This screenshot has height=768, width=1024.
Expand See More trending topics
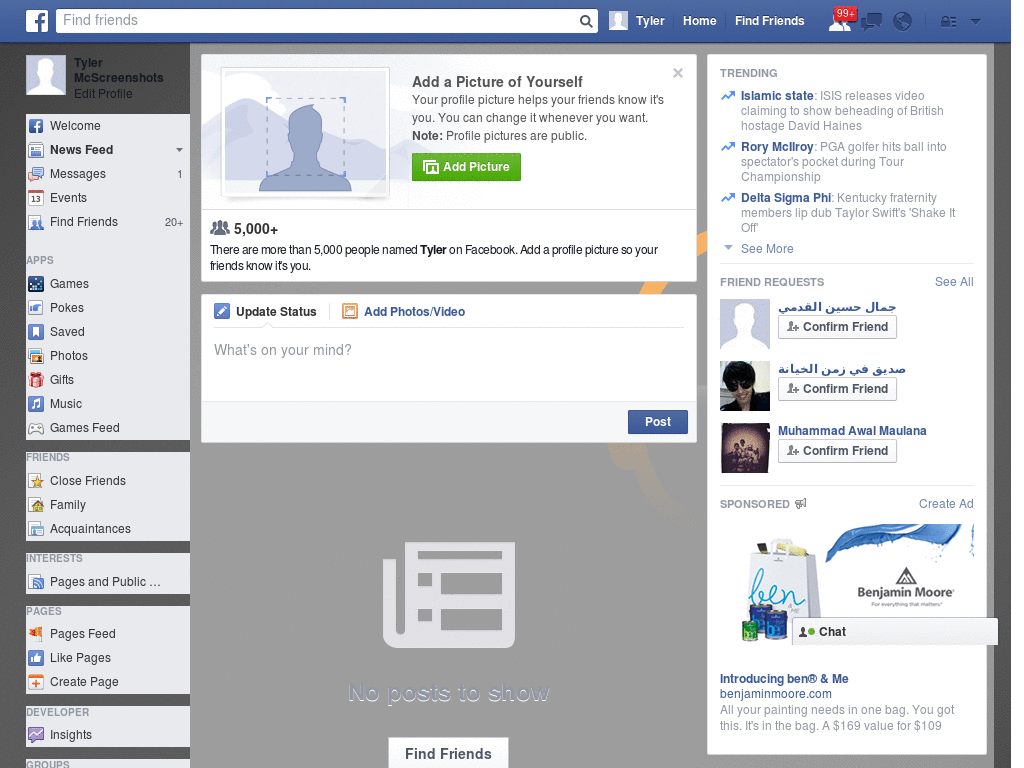point(767,249)
